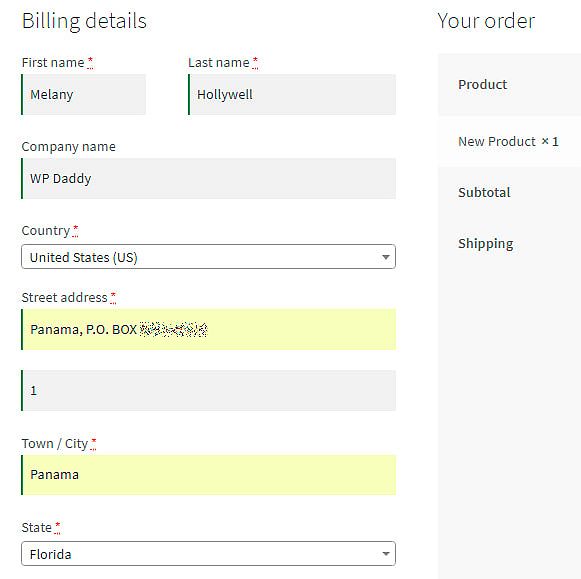Screen dimensions: 581x579
Task: Click the Product column header in Your order
Action: click(x=482, y=84)
